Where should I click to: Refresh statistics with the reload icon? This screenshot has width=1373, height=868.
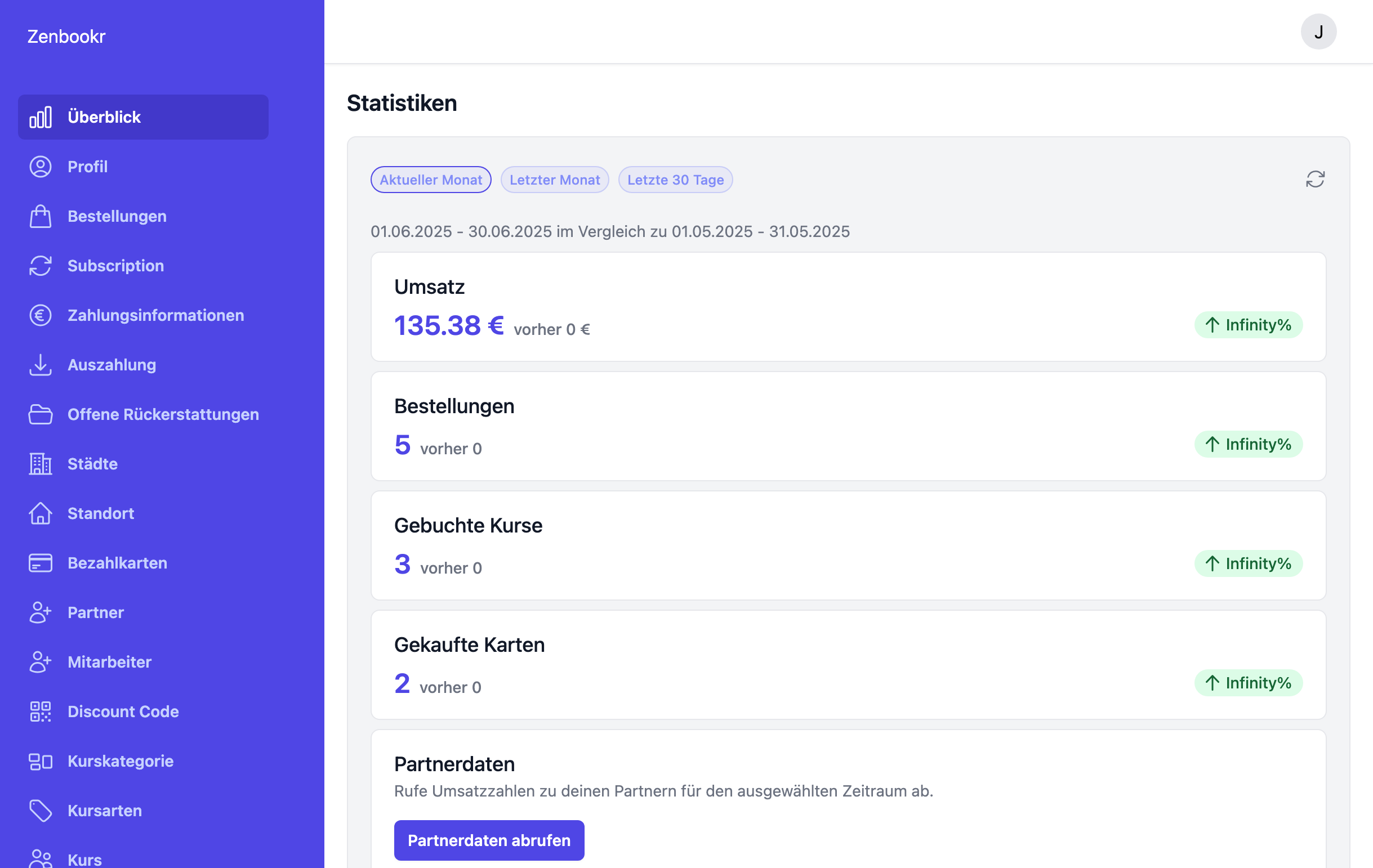click(1315, 180)
